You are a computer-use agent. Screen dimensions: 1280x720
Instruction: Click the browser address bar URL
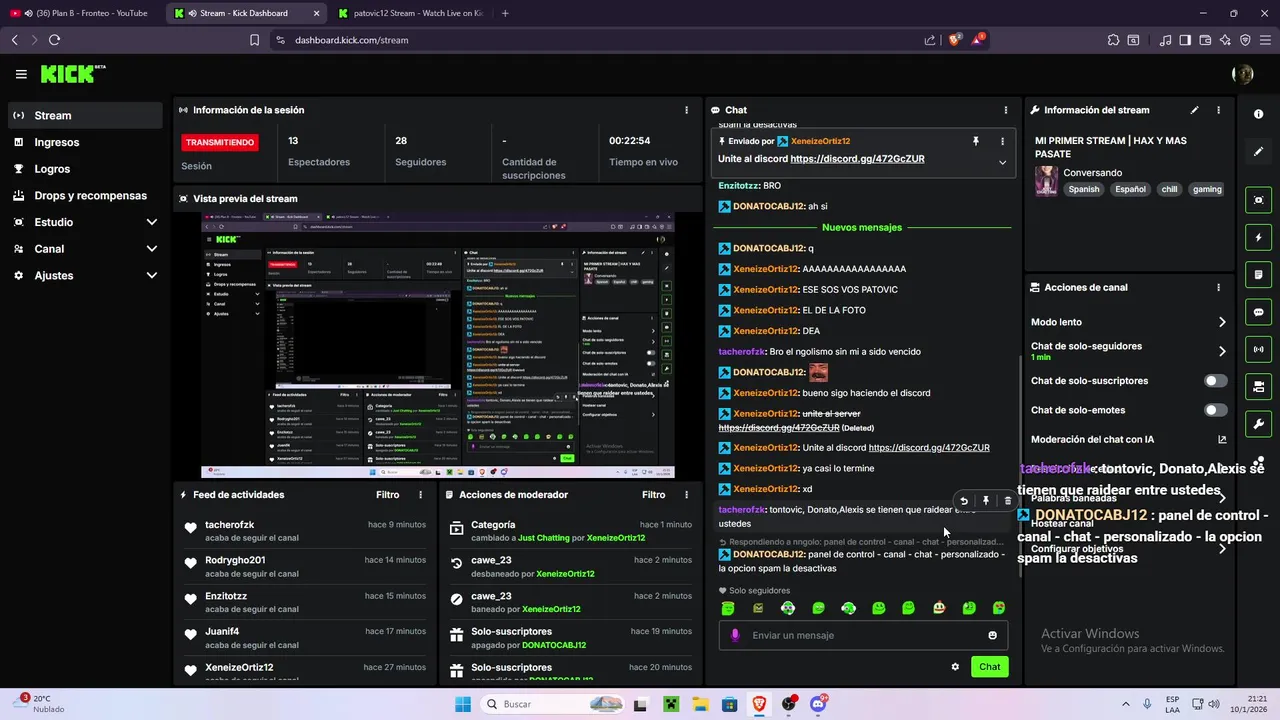click(351, 40)
